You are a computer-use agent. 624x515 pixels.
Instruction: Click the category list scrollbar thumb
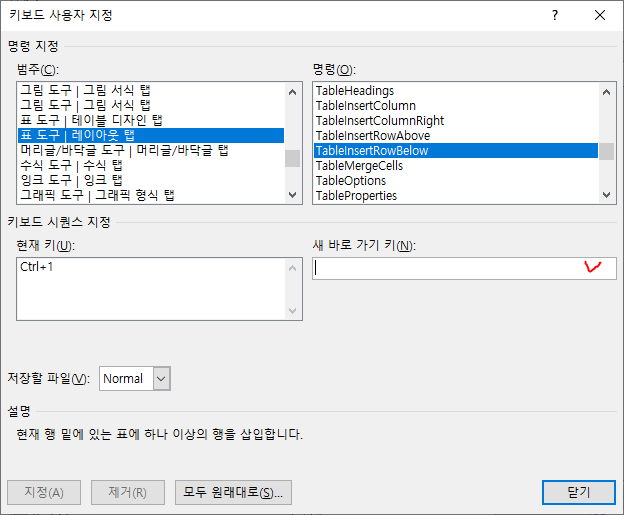[292, 158]
